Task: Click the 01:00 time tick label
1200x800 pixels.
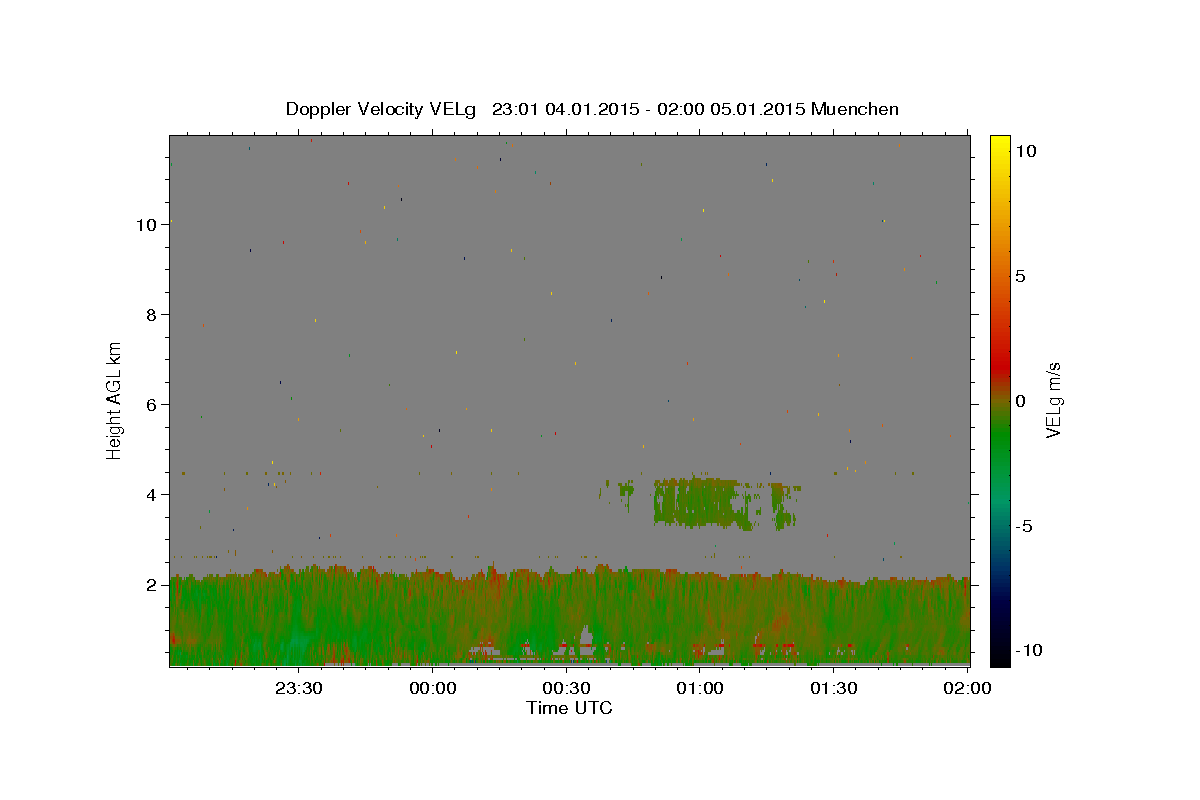Action: tap(700, 688)
